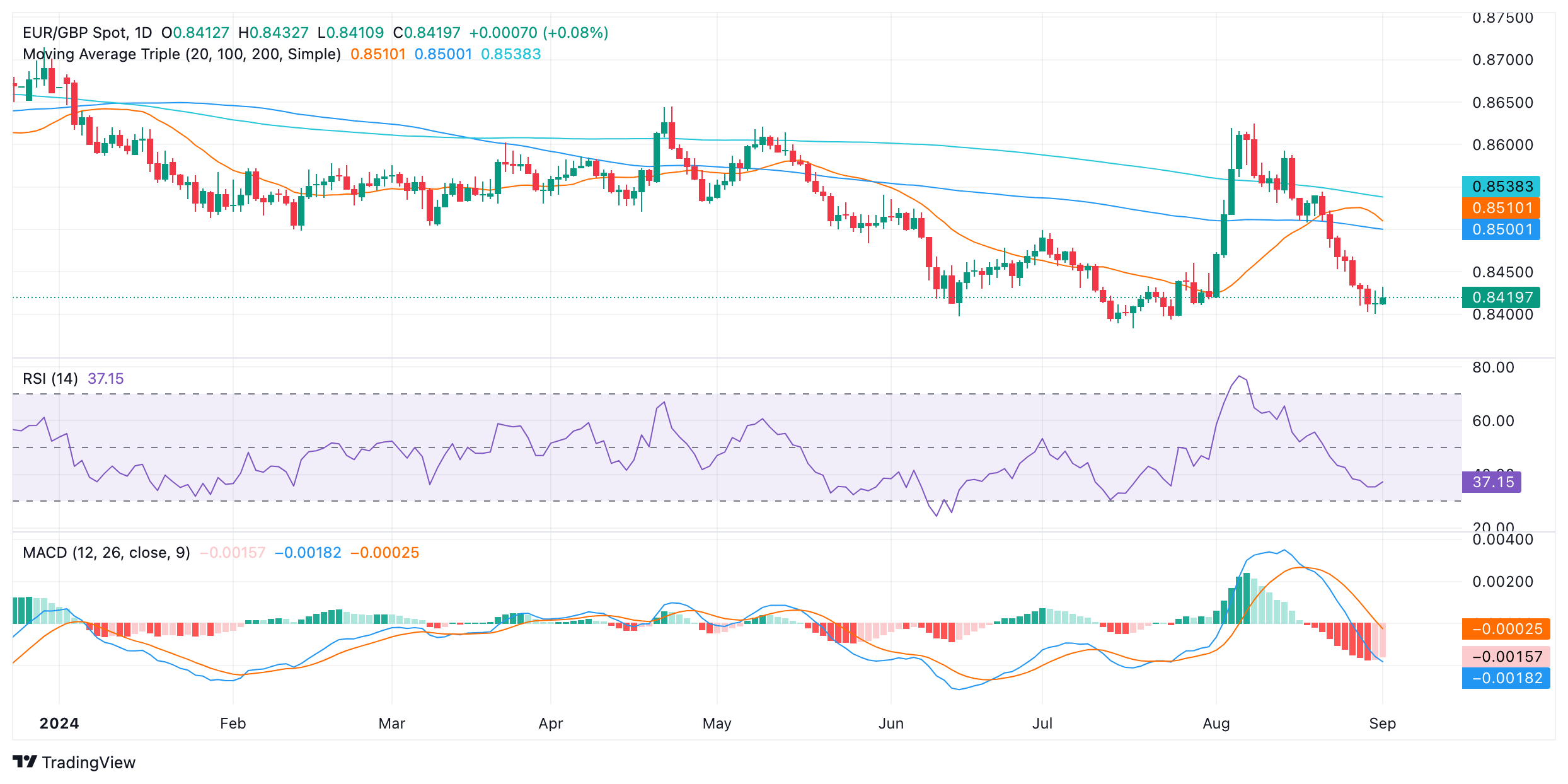Select the Moving Average Triple indicator label
1568x784 pixels.
pos(182,54)
